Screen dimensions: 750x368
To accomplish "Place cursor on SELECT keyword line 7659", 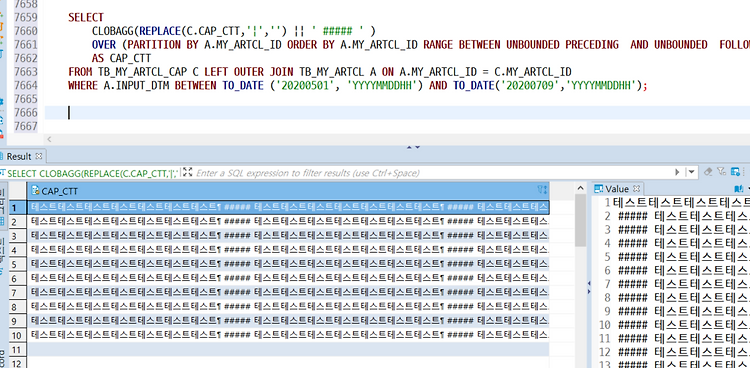I will tap(86, 18).
